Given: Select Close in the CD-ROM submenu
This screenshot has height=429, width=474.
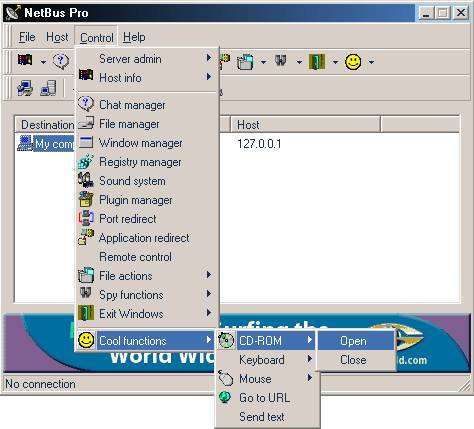Looking at the screenshot, I should click(x=356, y=360).
